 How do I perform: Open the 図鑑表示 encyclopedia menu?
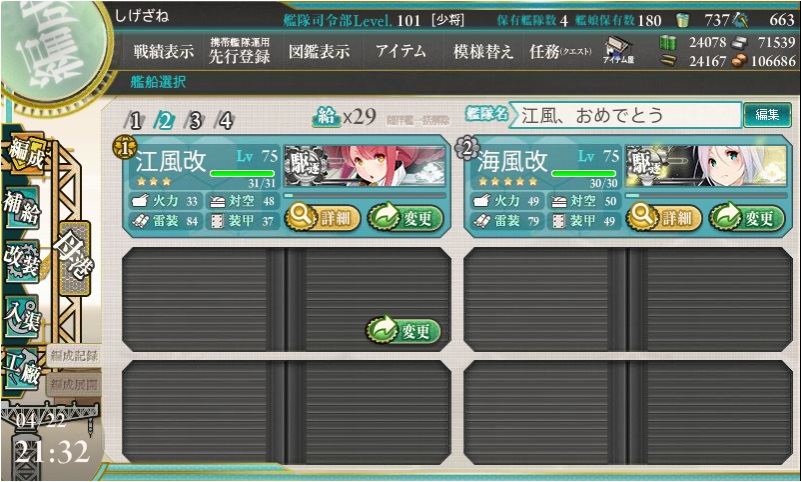click(319, 51)
